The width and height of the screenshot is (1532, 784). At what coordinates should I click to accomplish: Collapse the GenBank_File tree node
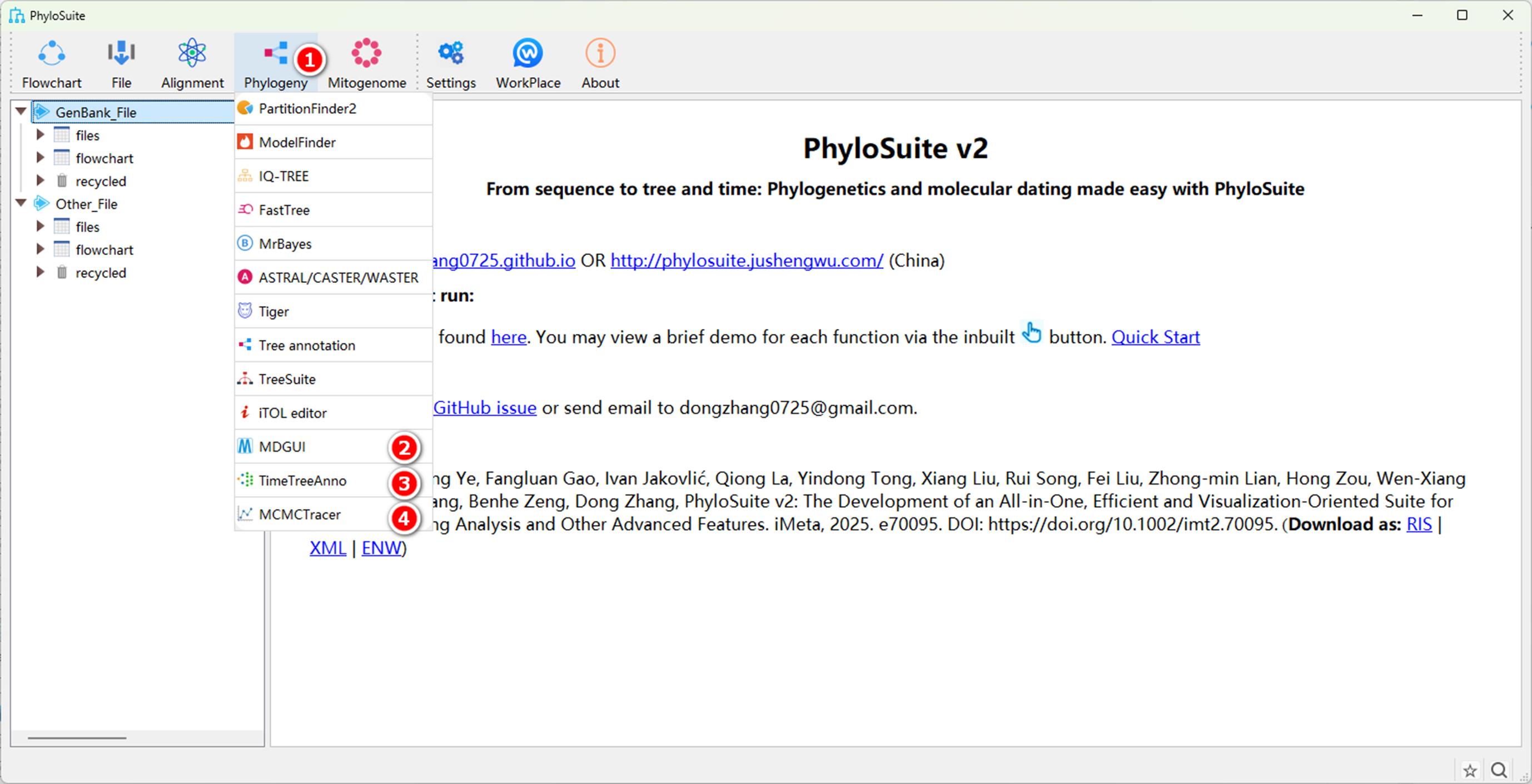[21, 111]
